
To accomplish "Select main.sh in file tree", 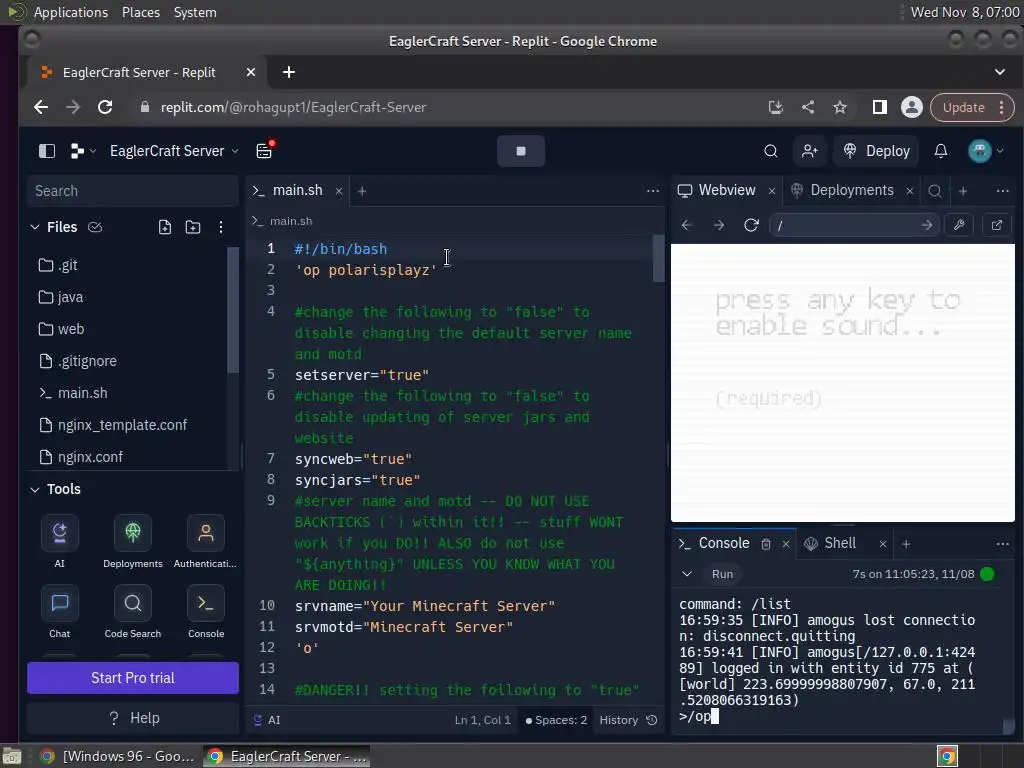I will [127, 393].
